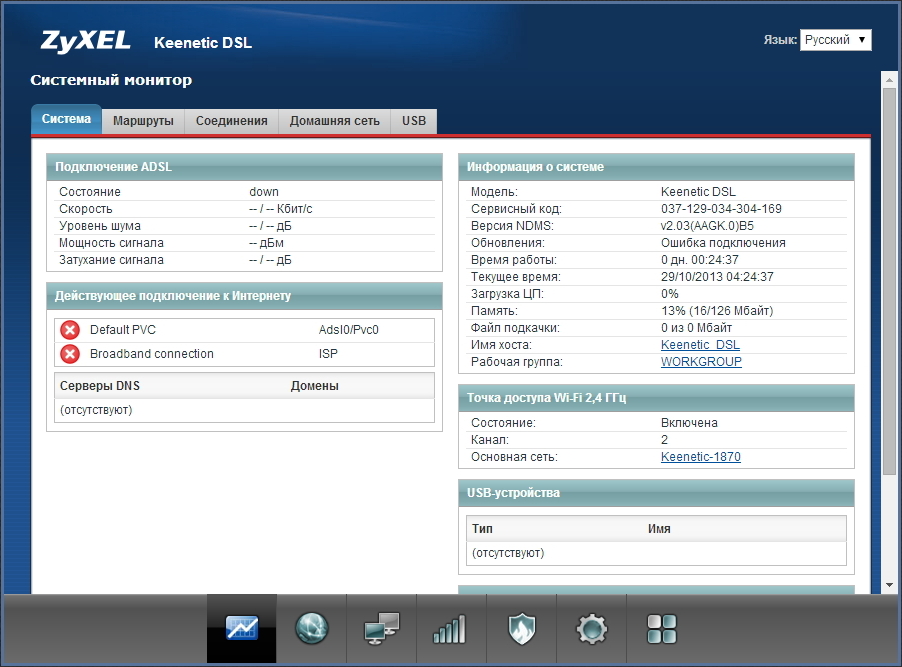Open the Wi-Fi signal bars icon

450,629
